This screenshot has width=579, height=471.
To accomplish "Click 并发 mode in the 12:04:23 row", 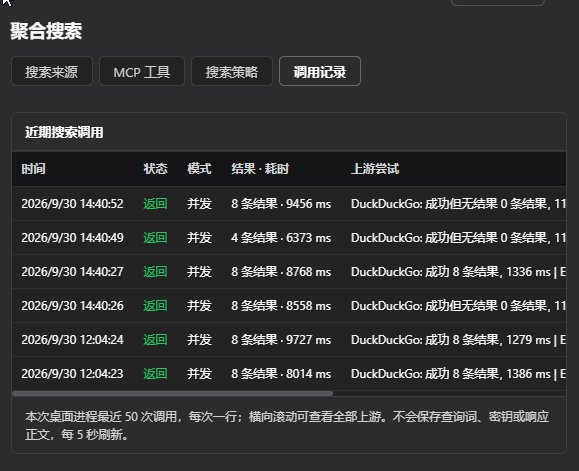I will pyautogui.click(x=199, y=374).
